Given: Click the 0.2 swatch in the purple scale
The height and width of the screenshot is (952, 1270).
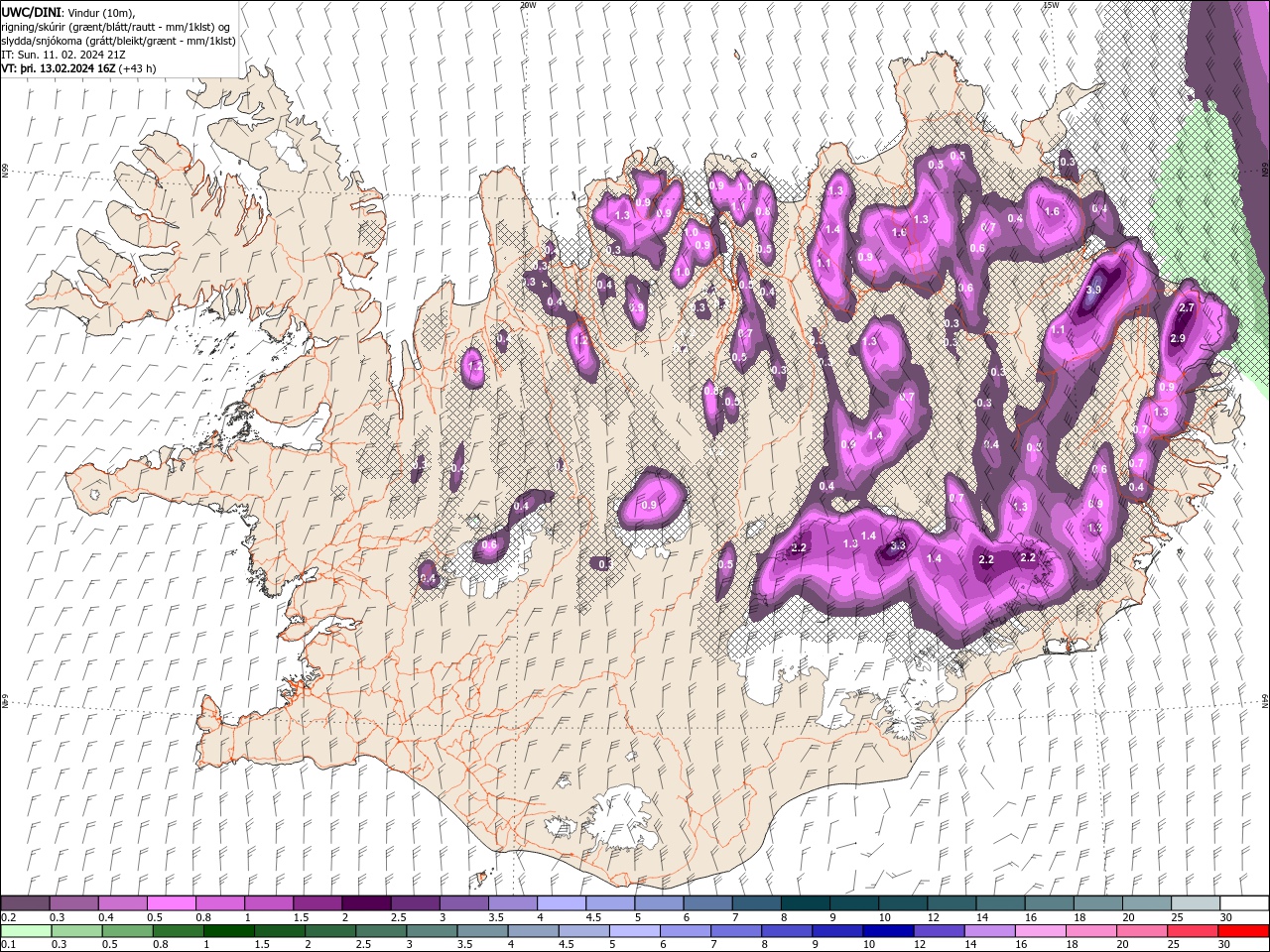Looking at the screenshot, I should point(25,903).
